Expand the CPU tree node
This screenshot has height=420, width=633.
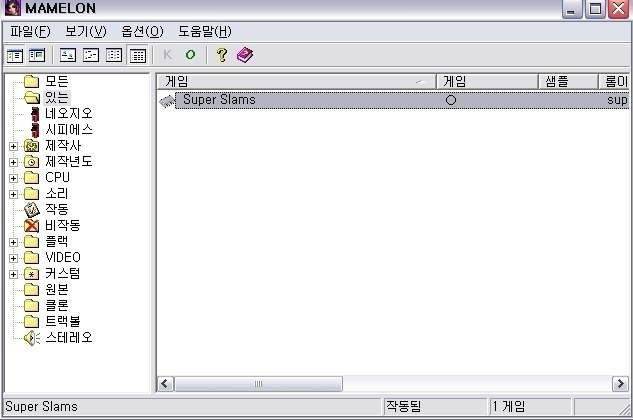(13, 178)
